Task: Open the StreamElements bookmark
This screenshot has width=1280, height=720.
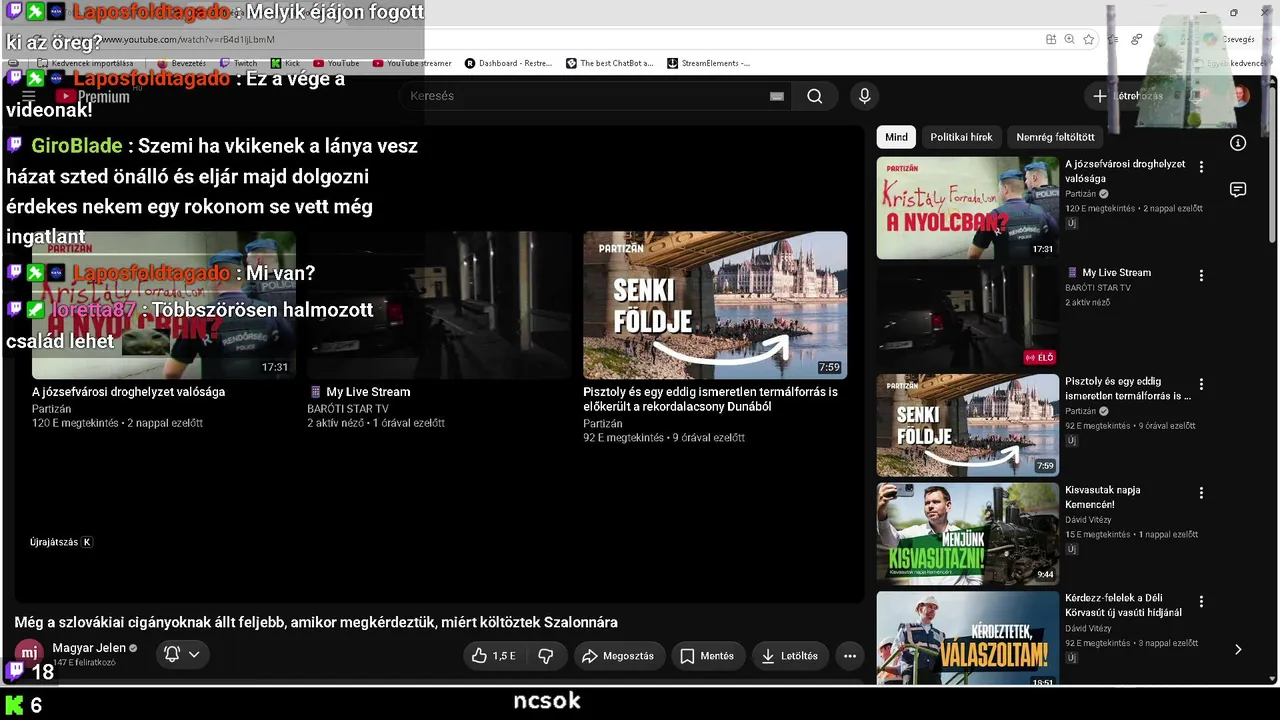Action: coord(708,63)
